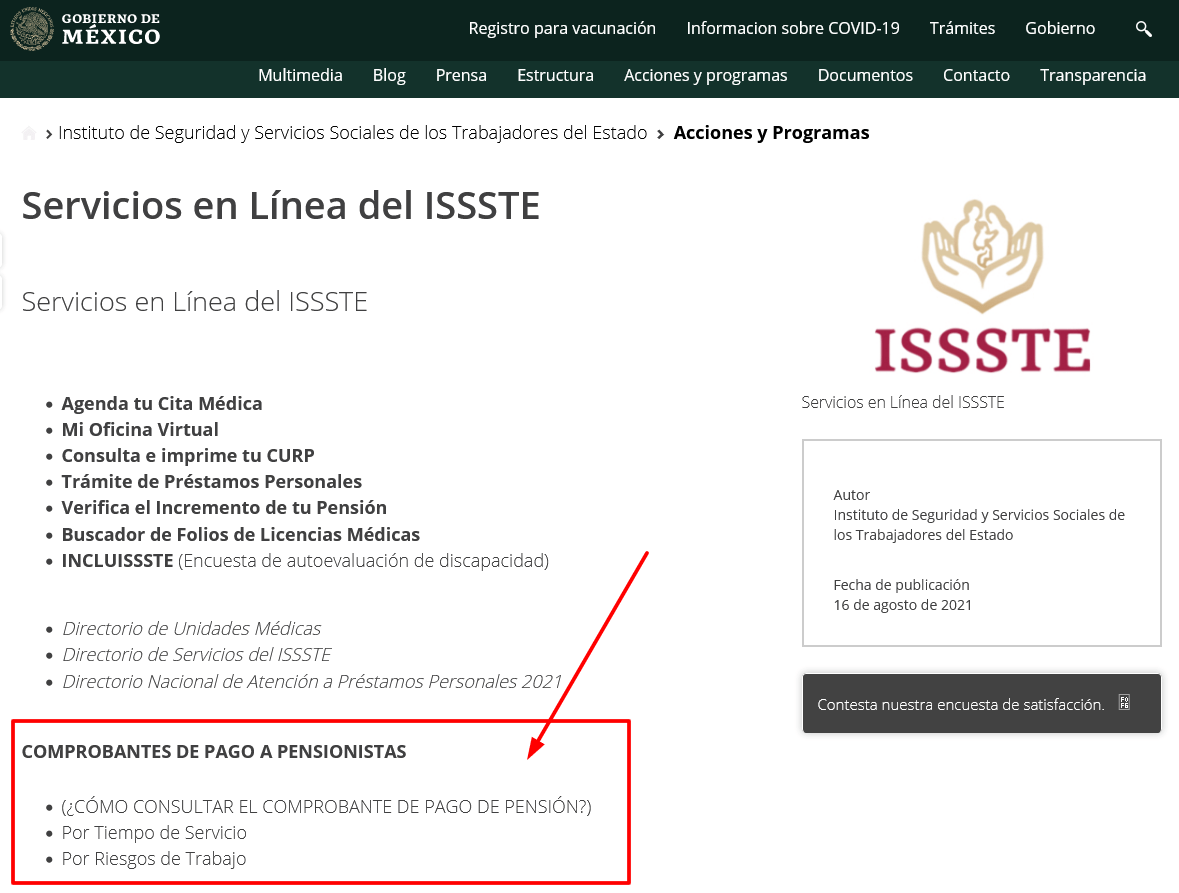Open Informacion sobre COVID-19 menu item
Viewport: 1179px width, 893px height.
793,29
